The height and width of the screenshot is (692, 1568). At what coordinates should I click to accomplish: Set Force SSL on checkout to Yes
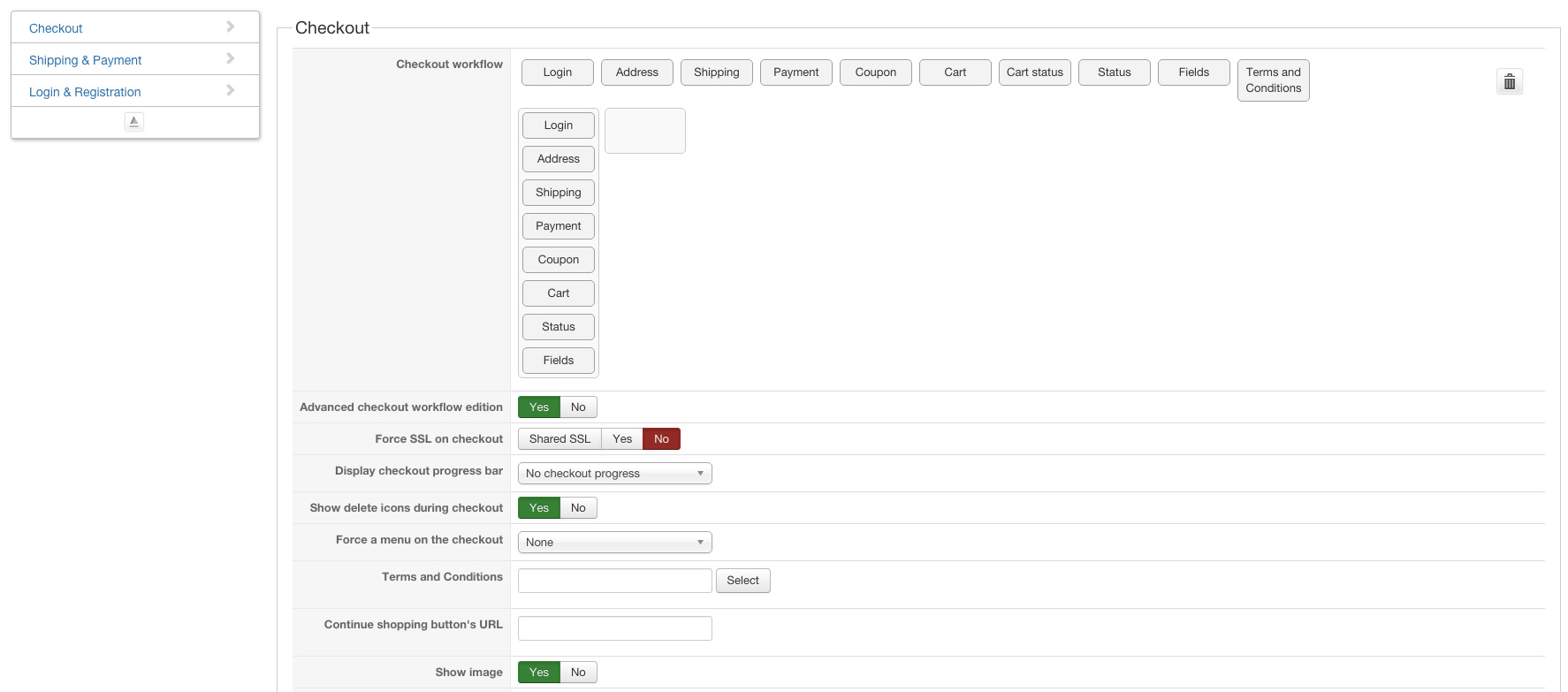point(622,439)
